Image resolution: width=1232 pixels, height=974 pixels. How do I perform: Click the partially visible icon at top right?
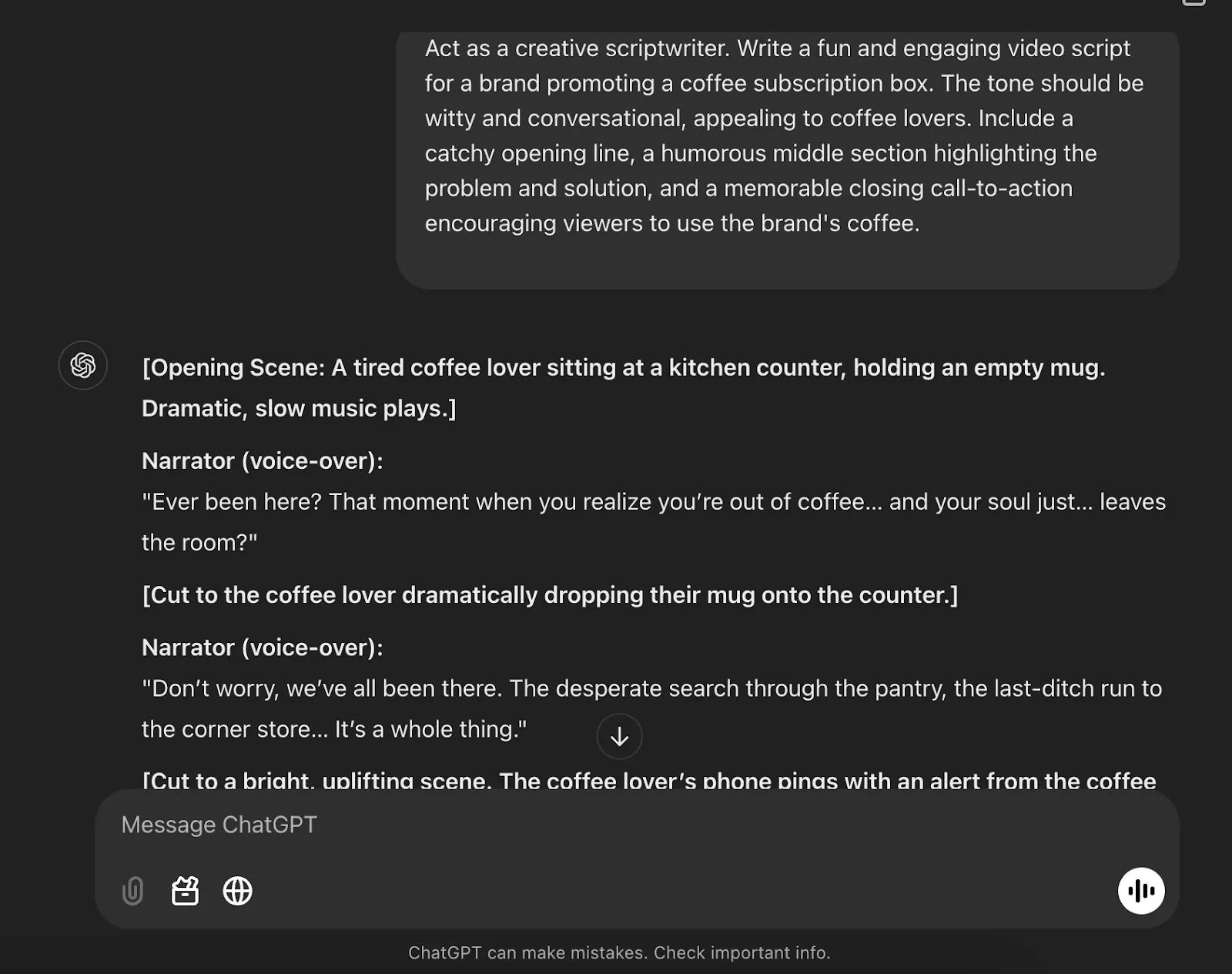(1193, 3)
